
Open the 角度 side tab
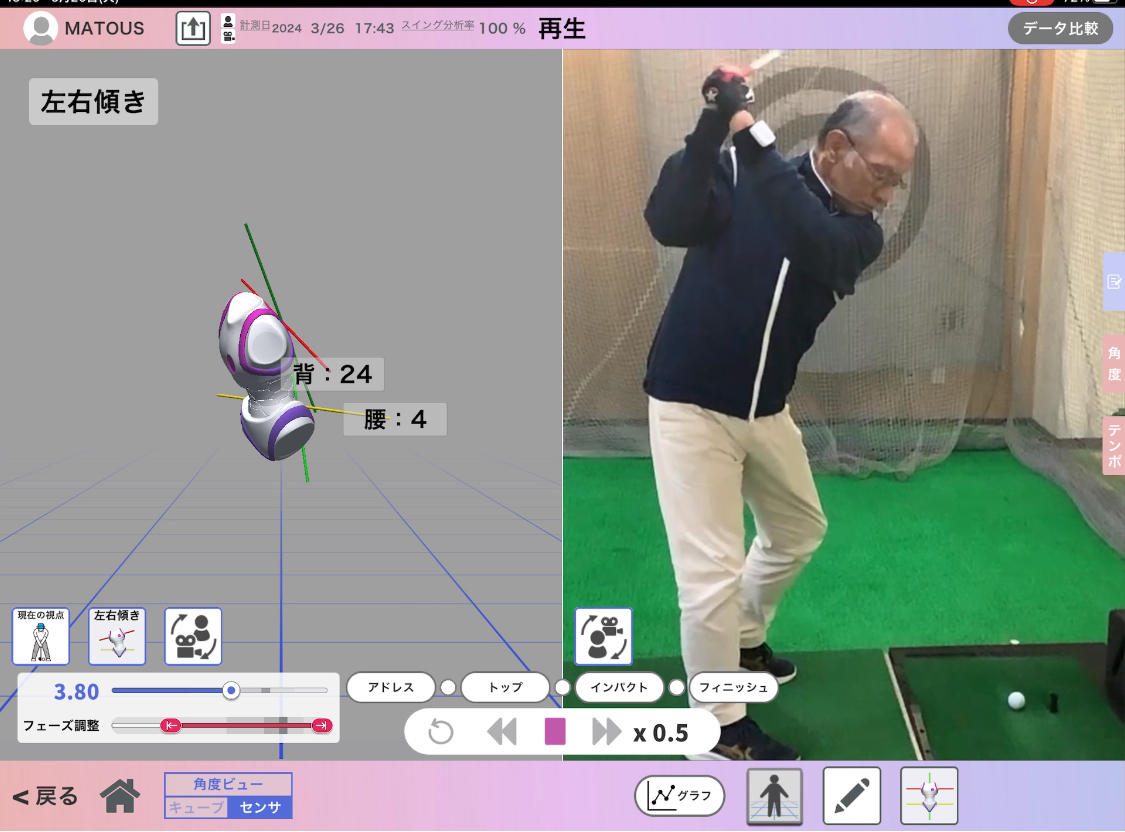pyautogui.click(x=1114, y=364)
